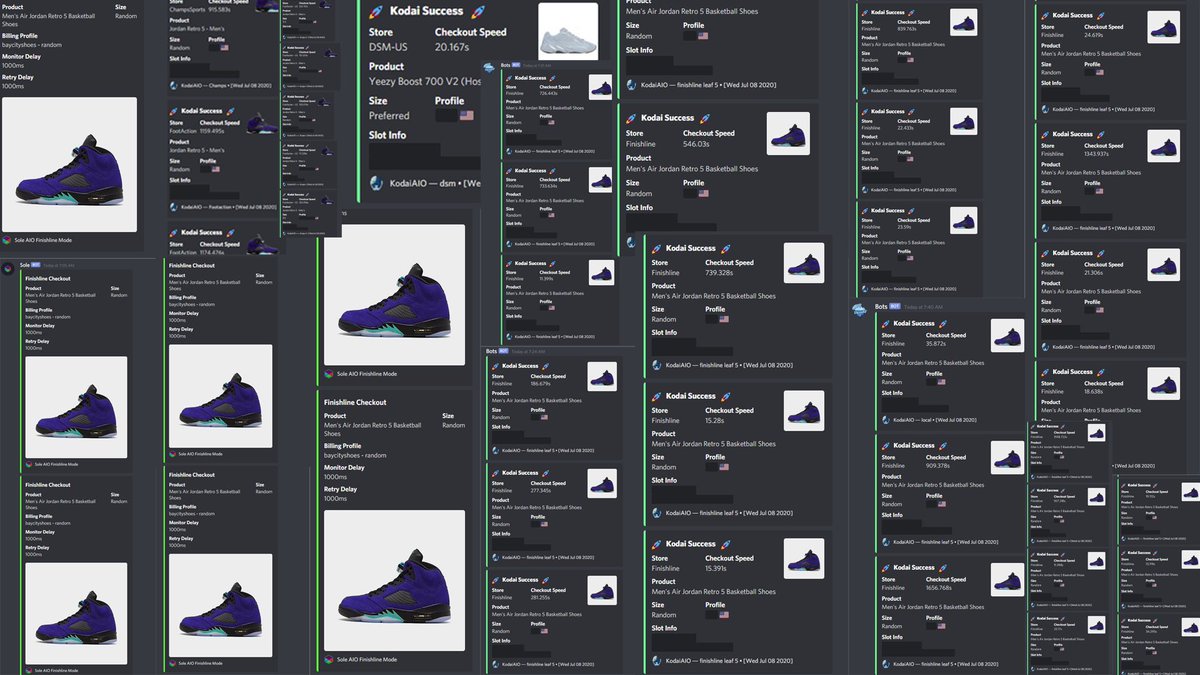
Task: Click the KodaiAIO logo in the dsm footer
Action: [x=376, y=183]
